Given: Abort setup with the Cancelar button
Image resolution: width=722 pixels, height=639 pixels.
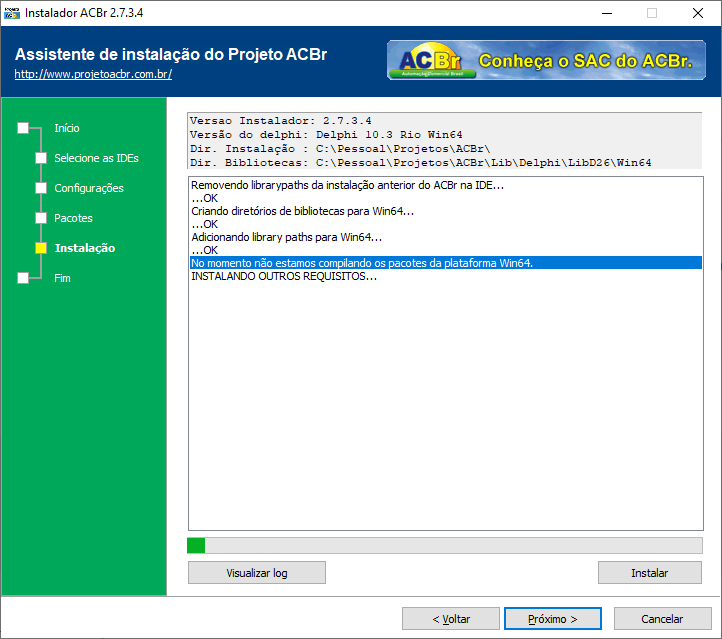Looking at the screenshot, I should pyautogui.click(x=662, y=619).
